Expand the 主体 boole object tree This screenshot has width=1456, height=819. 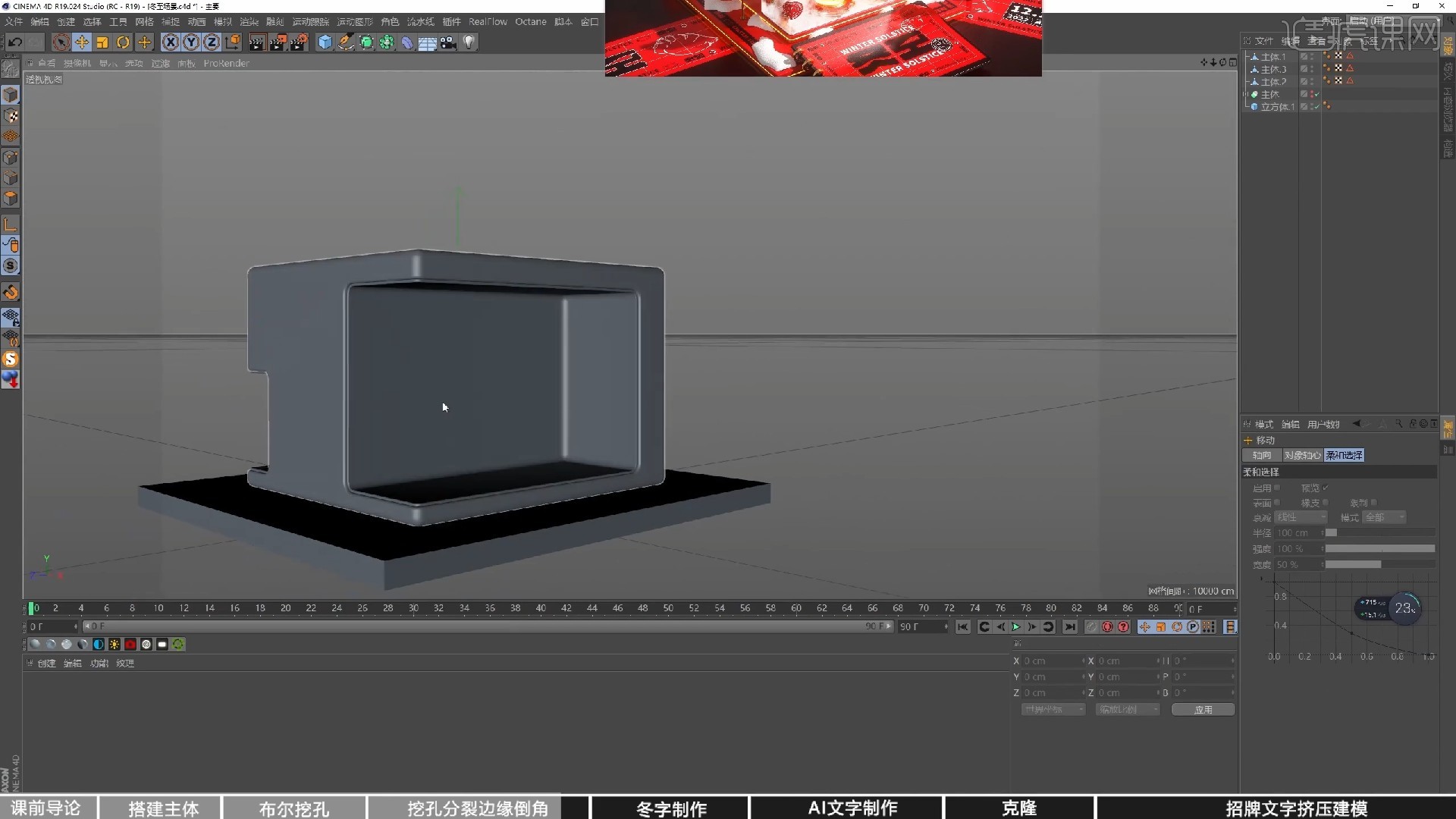pos(1245,95)
